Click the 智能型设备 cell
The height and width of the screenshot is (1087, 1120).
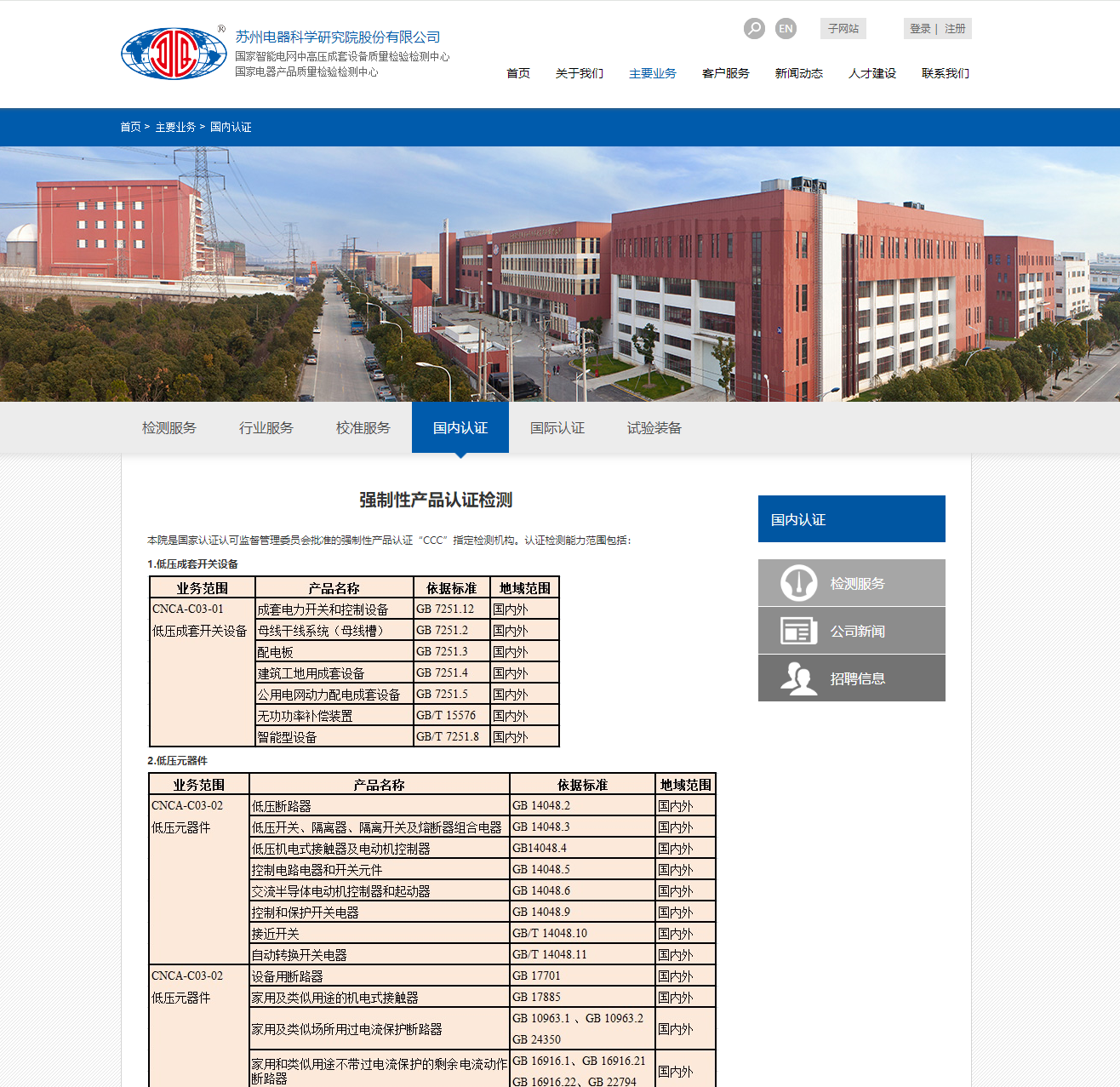pos(334,736)
